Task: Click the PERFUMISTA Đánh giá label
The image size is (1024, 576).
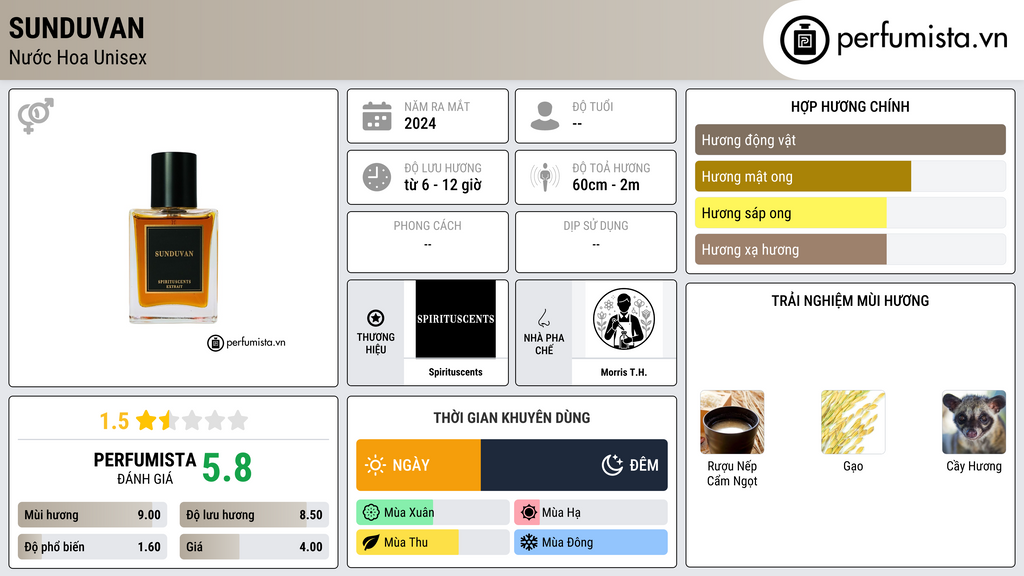Action: tap(145, 468)
